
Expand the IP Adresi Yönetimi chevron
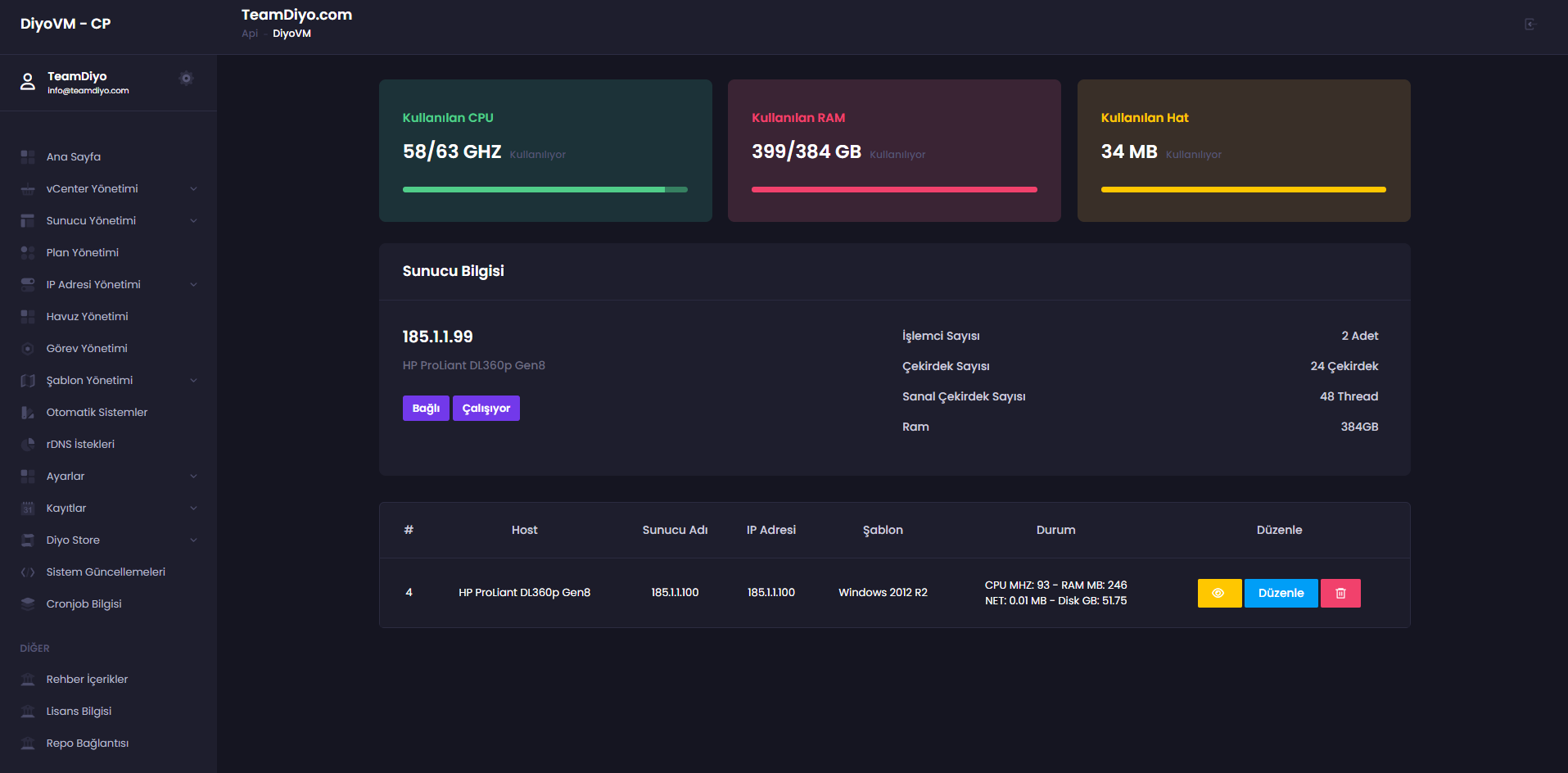pos(193,284)
